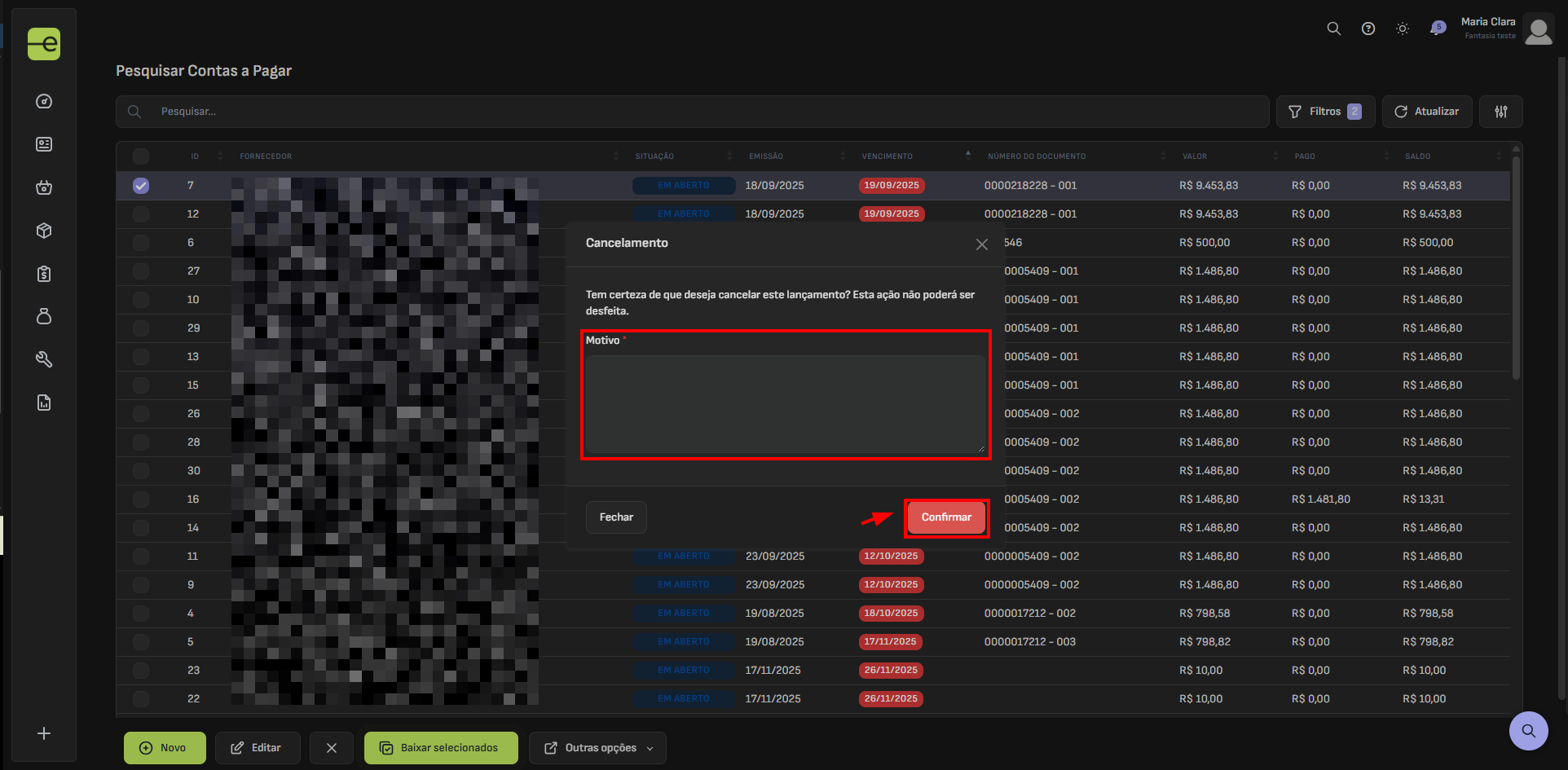Sort by the Saldo column header

pyautogui.click(x=1417, y=156)
